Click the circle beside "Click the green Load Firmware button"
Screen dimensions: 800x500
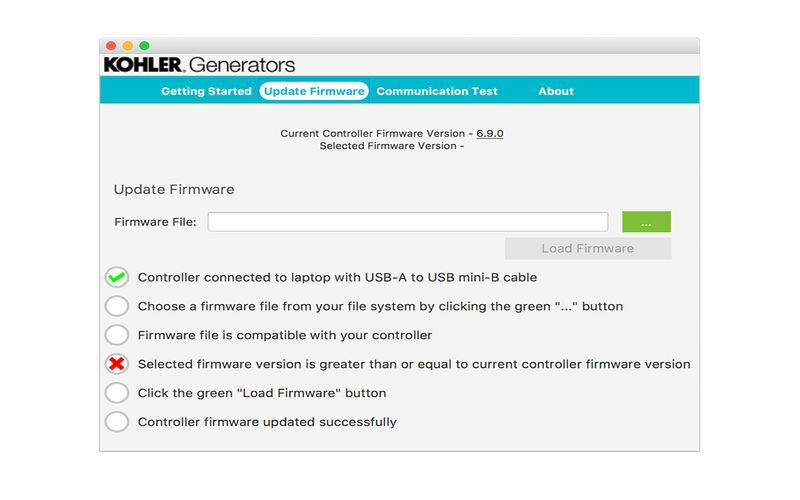(117, 393)
